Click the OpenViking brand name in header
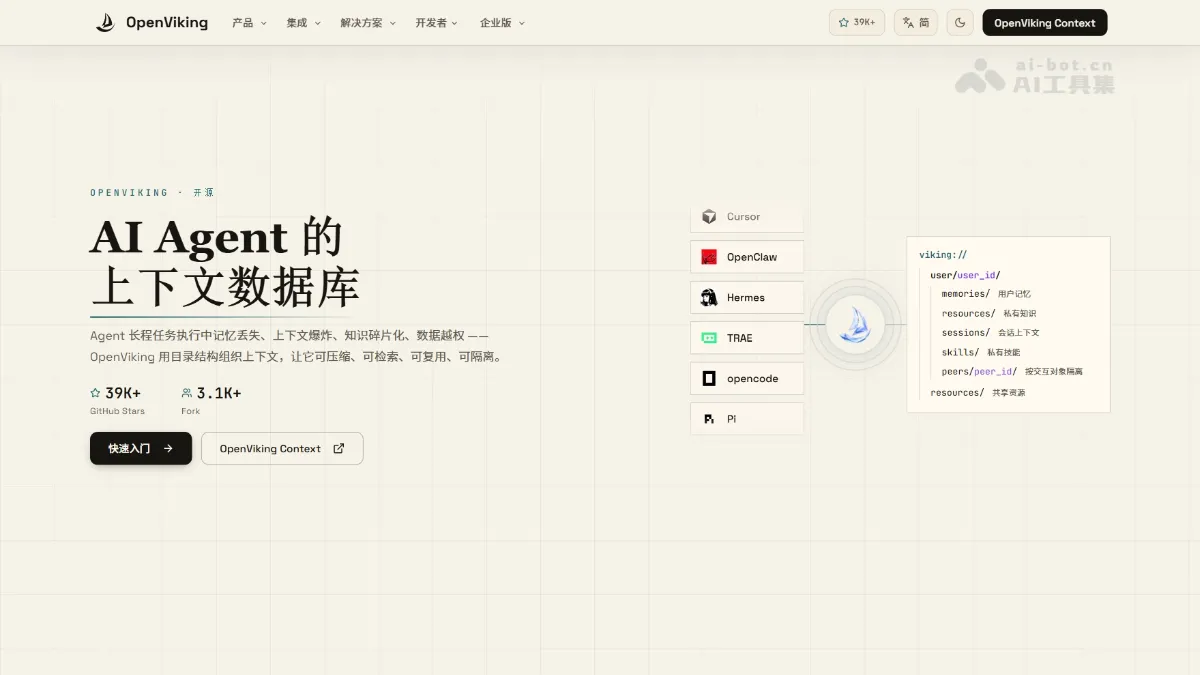The image size is (1200, 675). point(166,22)
